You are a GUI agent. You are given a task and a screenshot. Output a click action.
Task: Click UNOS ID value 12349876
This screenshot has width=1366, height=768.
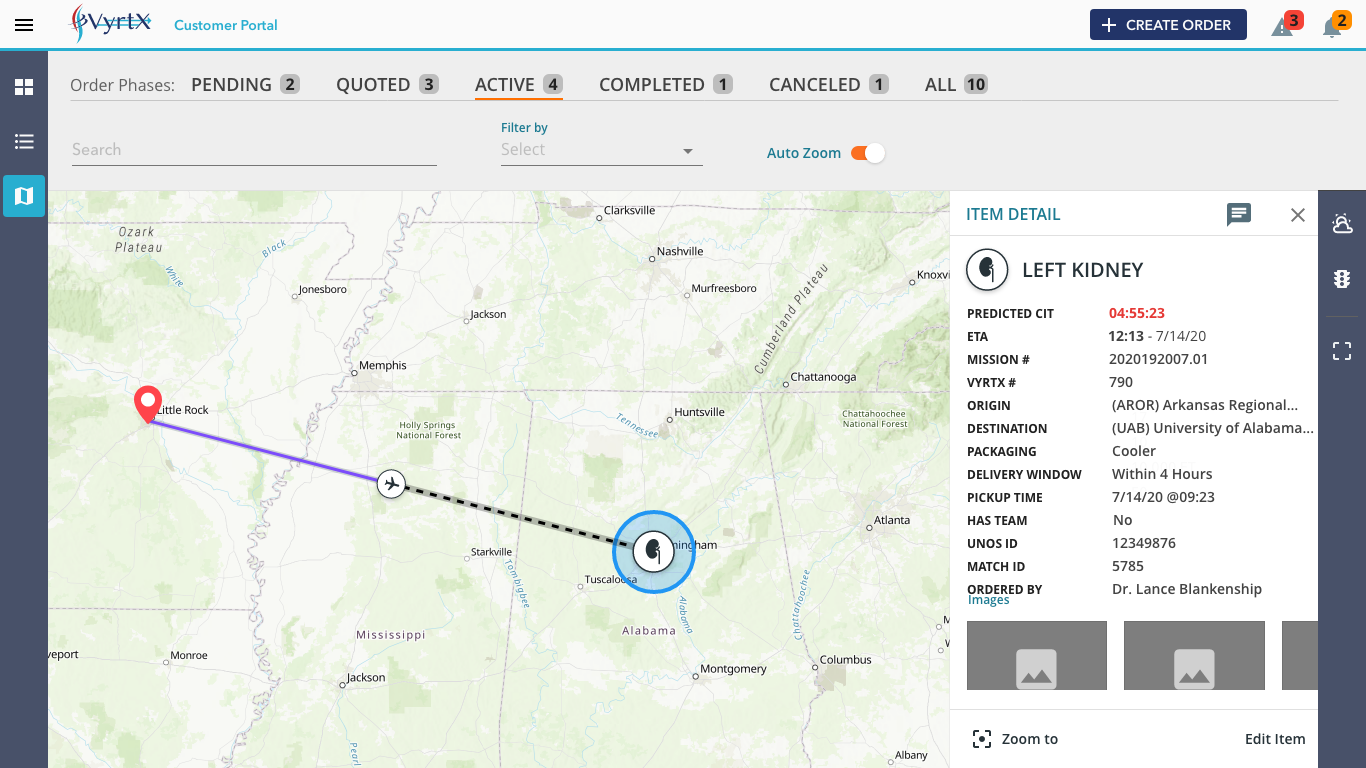click(x=1144, y=543)
